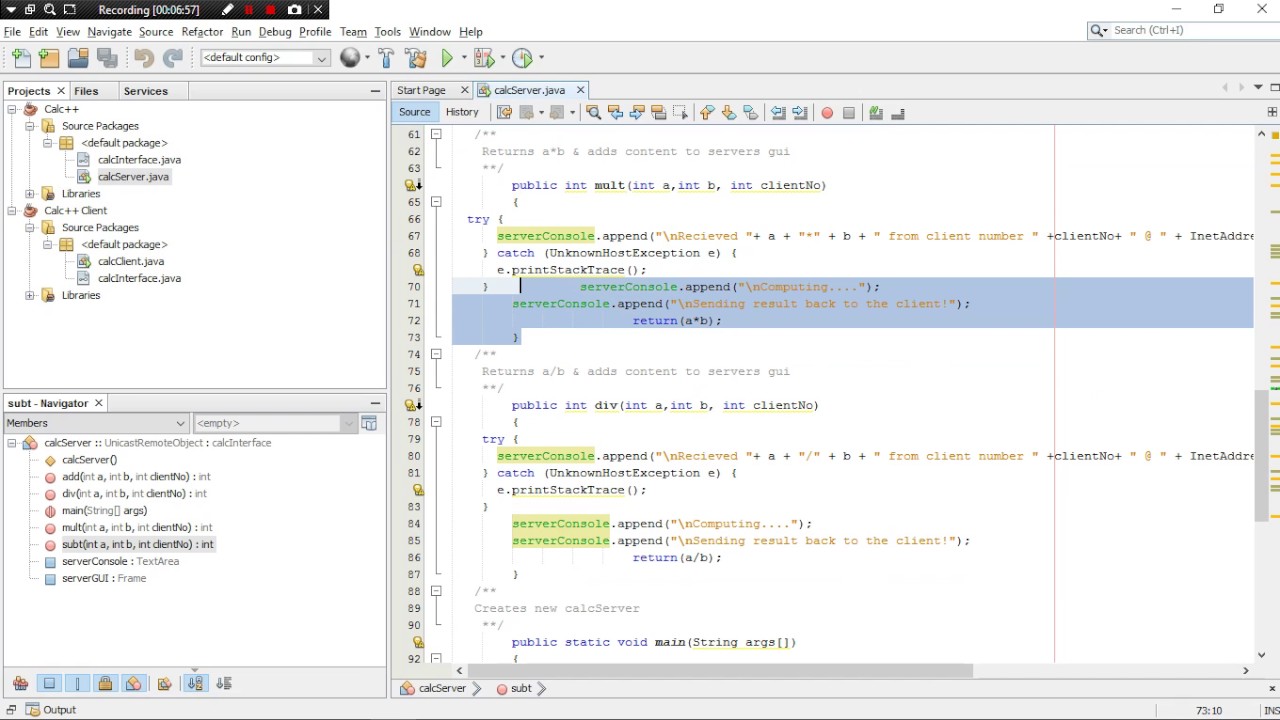Click the Profile Project clock icon
1280x720 pixels.
522,58
